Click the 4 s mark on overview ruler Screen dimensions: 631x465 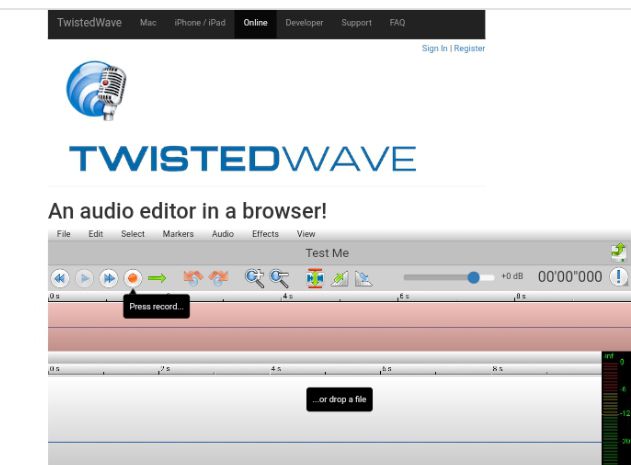(x=287, y=296)
